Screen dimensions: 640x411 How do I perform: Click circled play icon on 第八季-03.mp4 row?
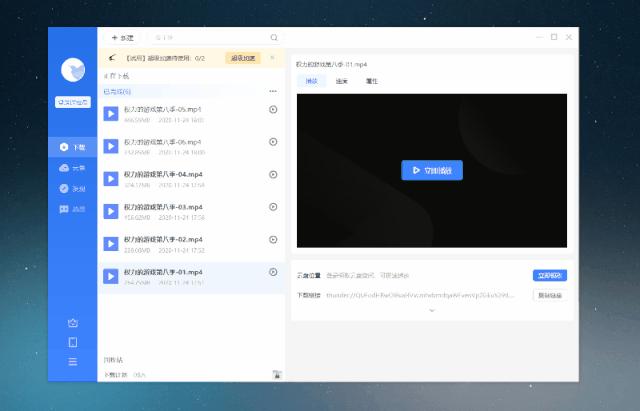(x=273, y=207)
